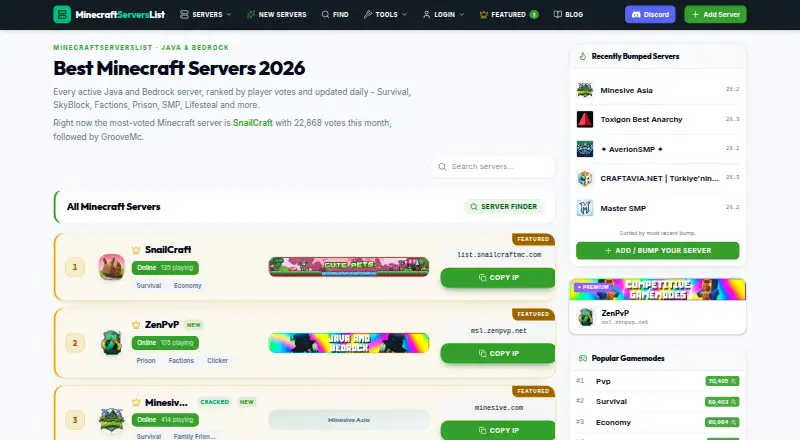
Task: Expand the Tools dropdown
Action: (x=385, y=14)
